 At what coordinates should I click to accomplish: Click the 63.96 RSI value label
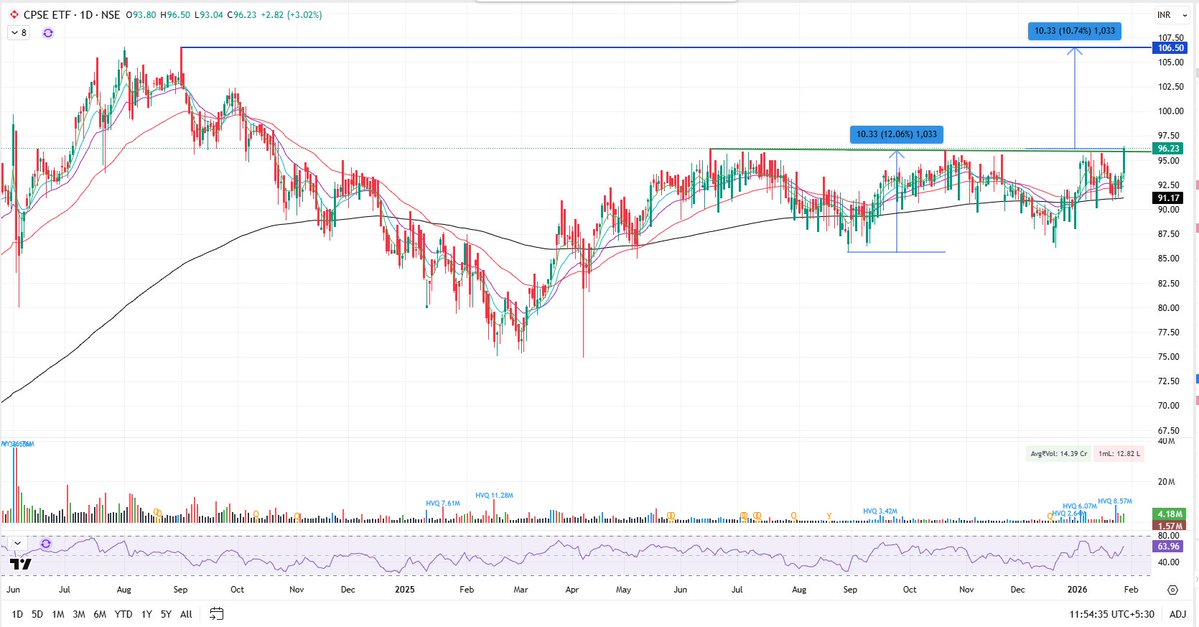point(1168,547)
